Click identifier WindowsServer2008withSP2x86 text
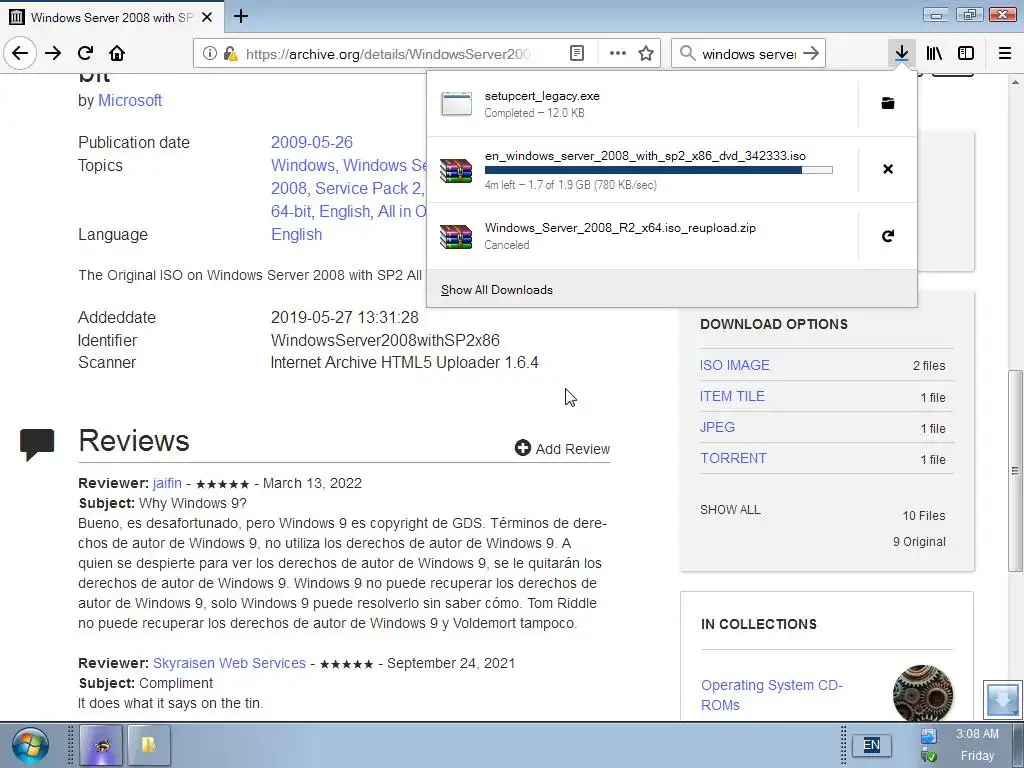The image size is (1024, 768). [385, 340]
